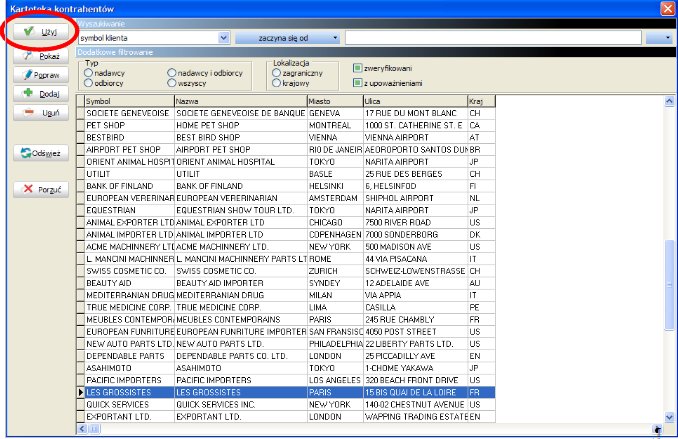678x439 pixels.
Task: Select the ORIENT ANIMAL HOSPITAL name cell
Action: click(x=241, y=162)
